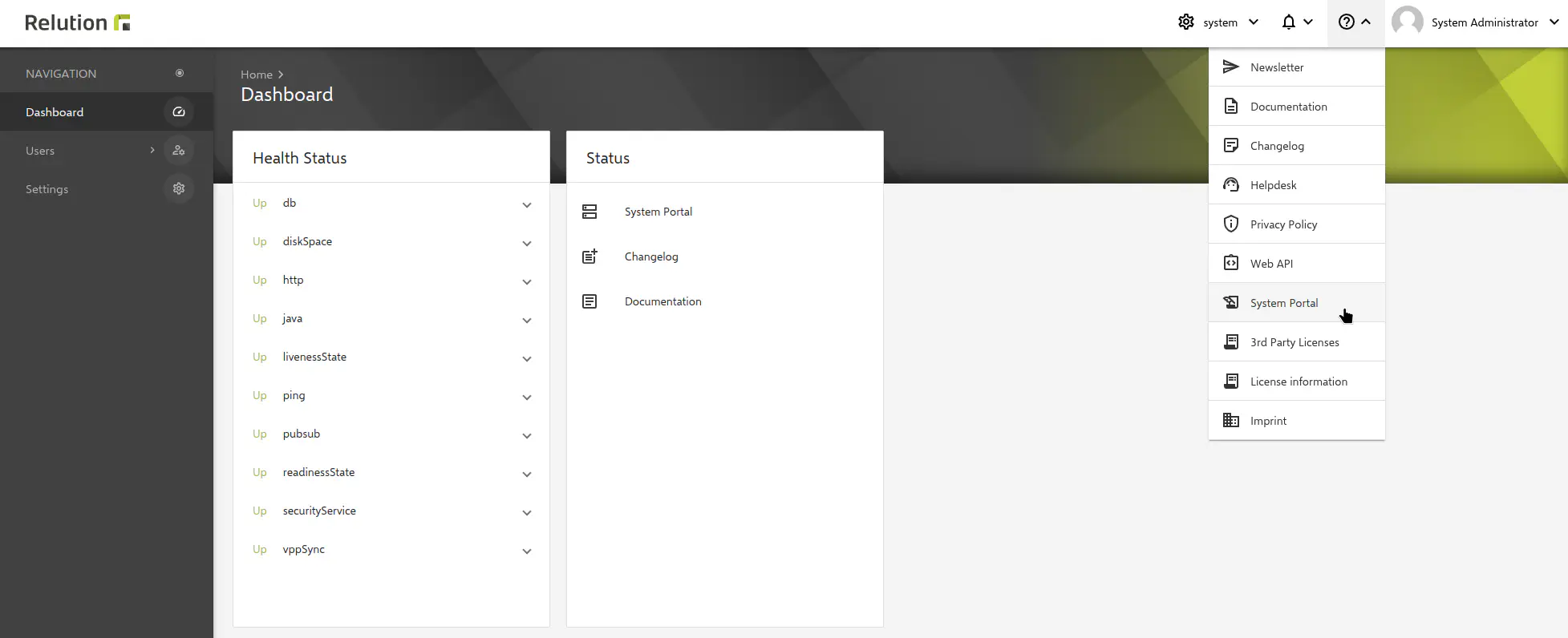Toggle the navigation pin radio icon
The width and height of the screenshot is (1568, 638).
(180, 73)
